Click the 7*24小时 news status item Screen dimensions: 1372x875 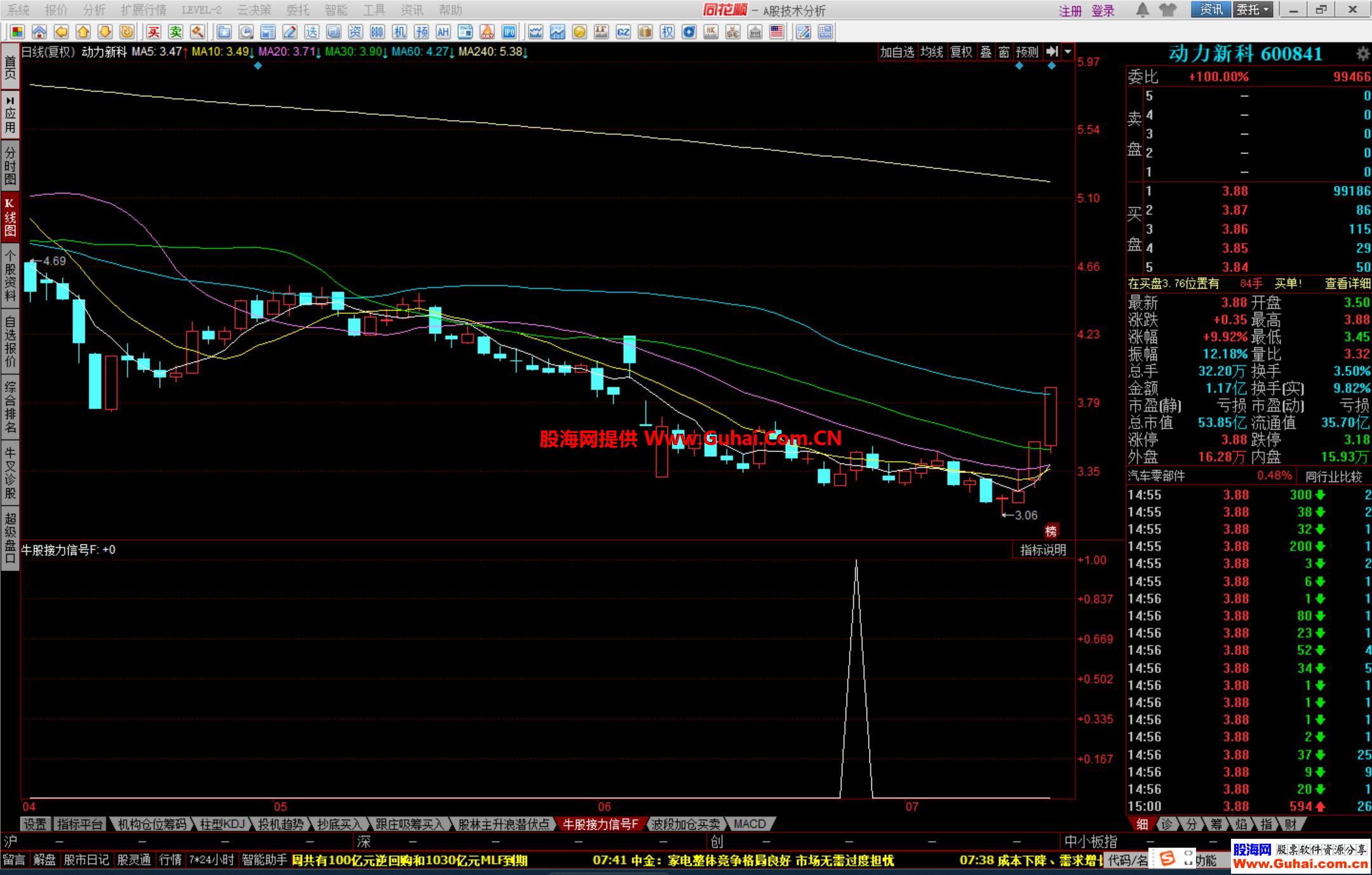[212, 860]
